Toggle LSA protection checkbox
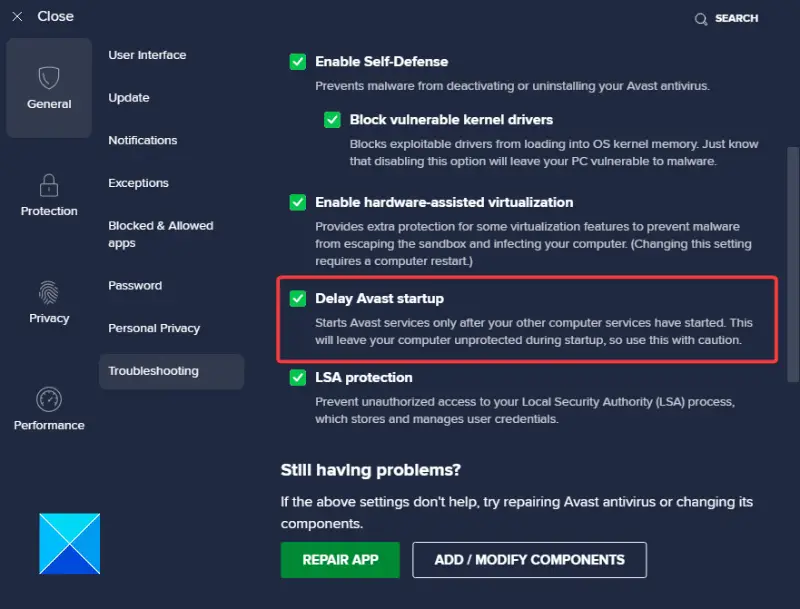Image resolution: width=800 pixels, height=609 pixels. point(298,377)
